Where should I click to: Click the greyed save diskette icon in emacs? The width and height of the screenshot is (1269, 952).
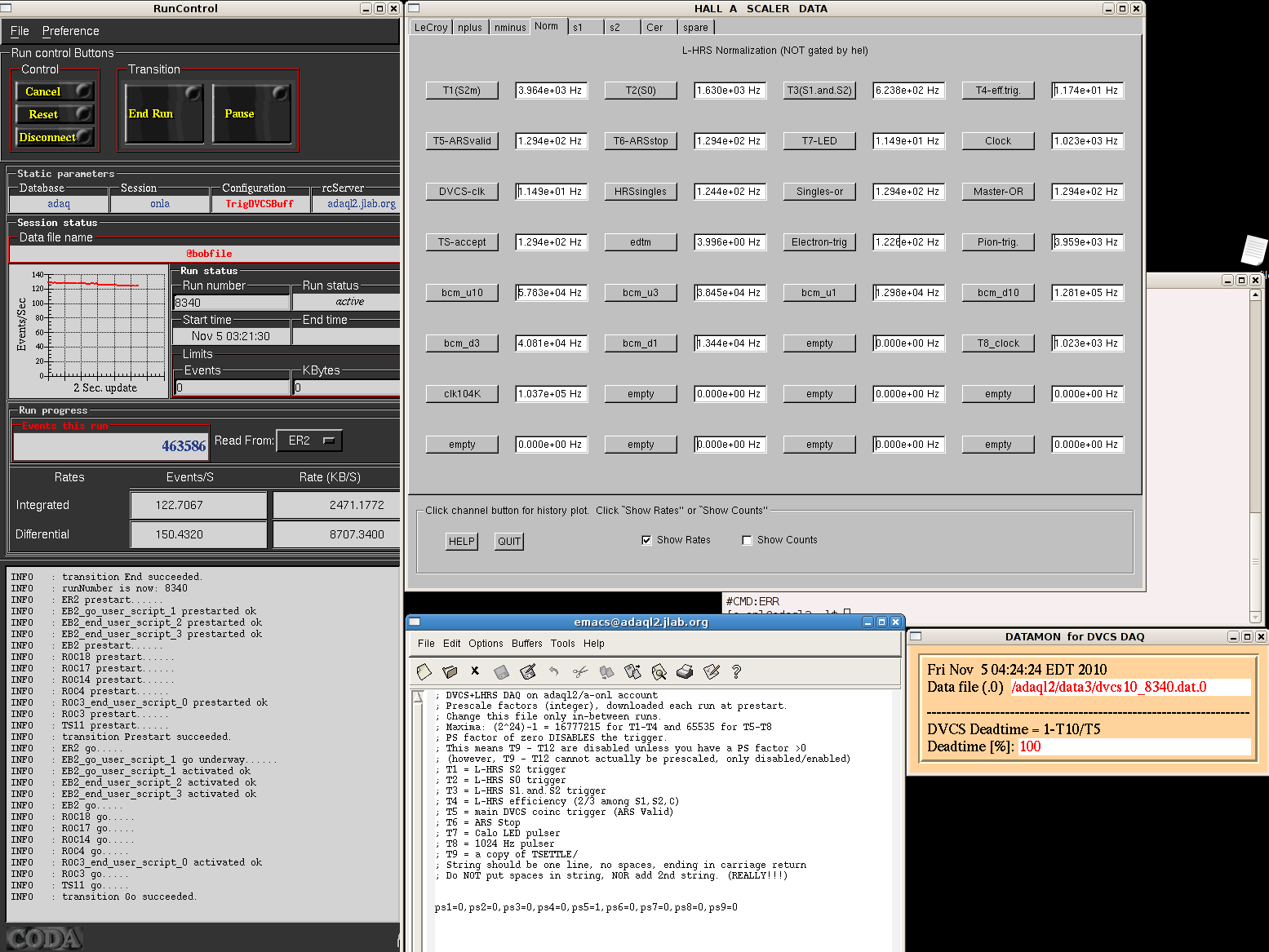(x=502, y=672)
